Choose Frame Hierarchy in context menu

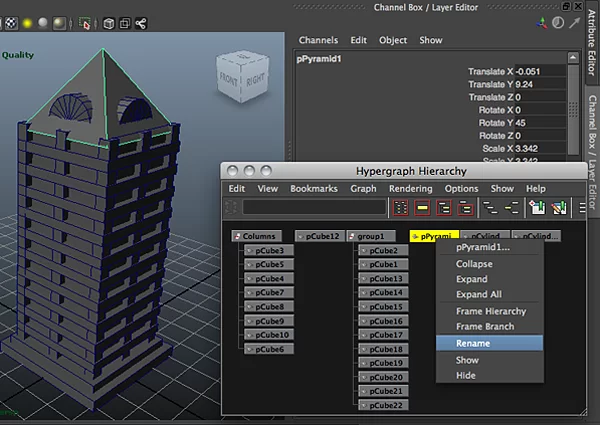click(489, 311)
